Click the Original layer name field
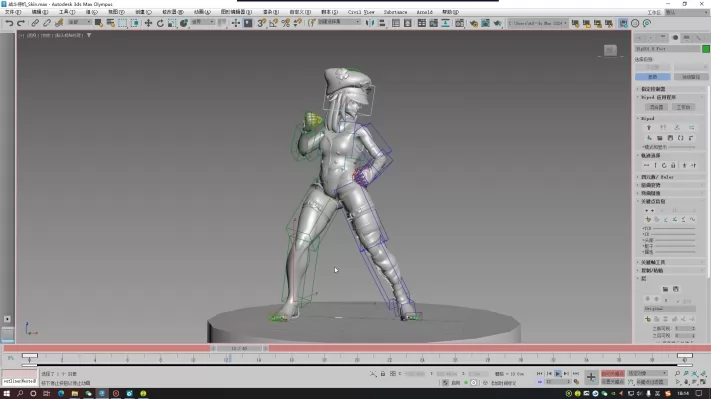The image size is (711, 399). pyautogui.click(x=670, y=308)
